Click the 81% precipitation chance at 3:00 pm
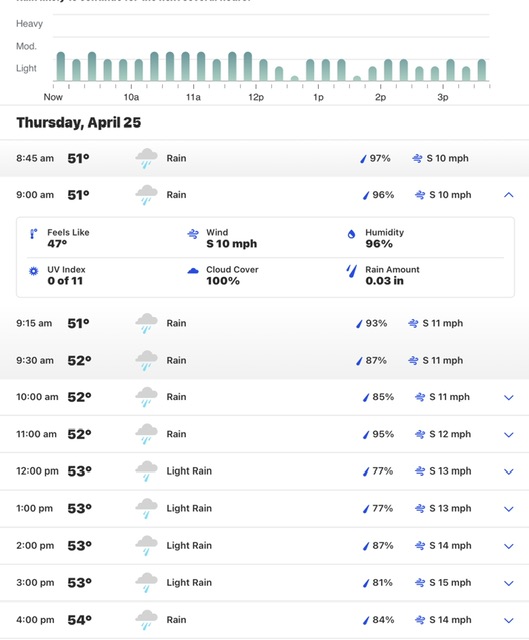 (x=382, y=583)
